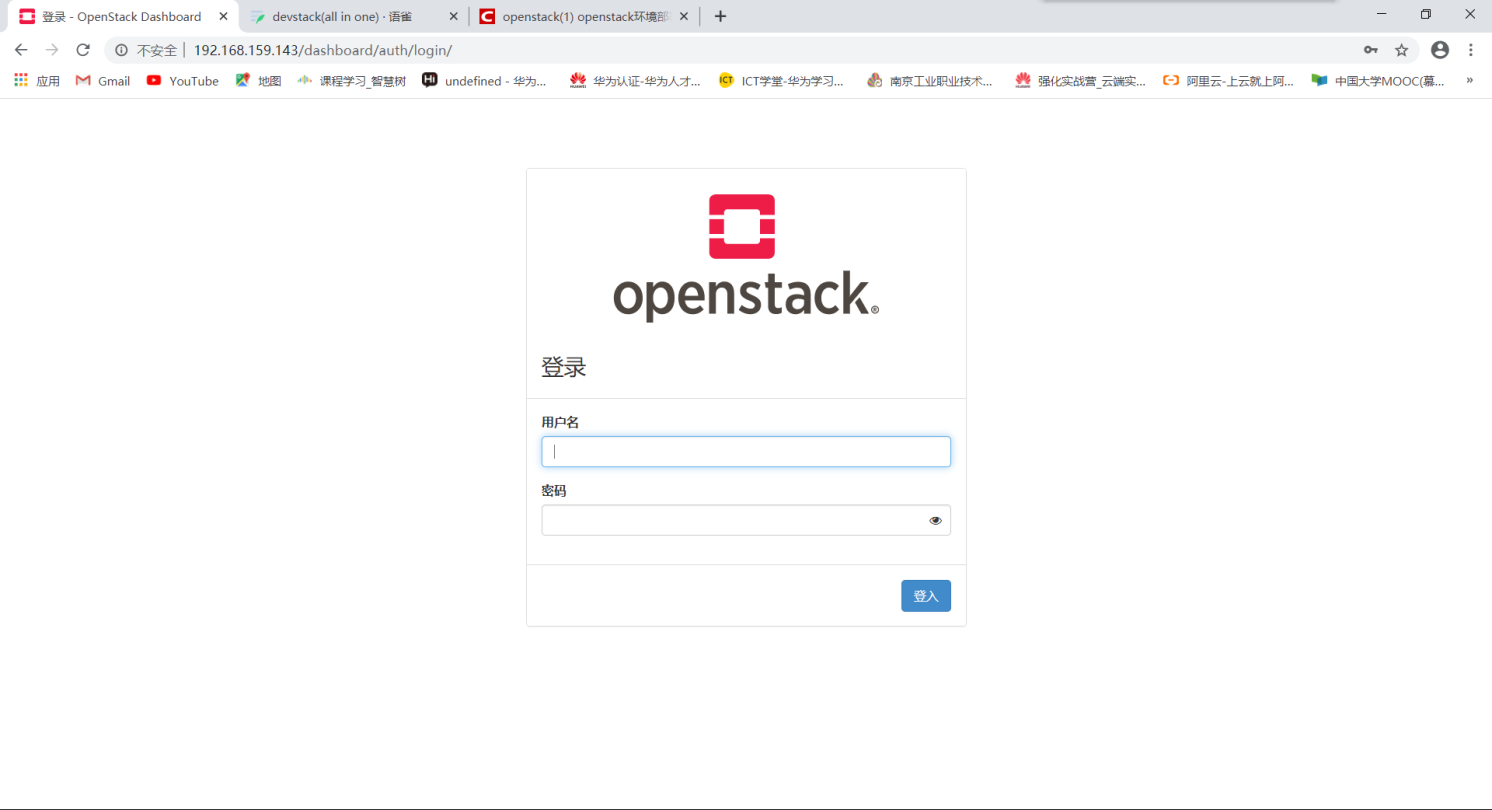
Task: Expand the bookmarks overflow chevron
Action: [1469, 81]
